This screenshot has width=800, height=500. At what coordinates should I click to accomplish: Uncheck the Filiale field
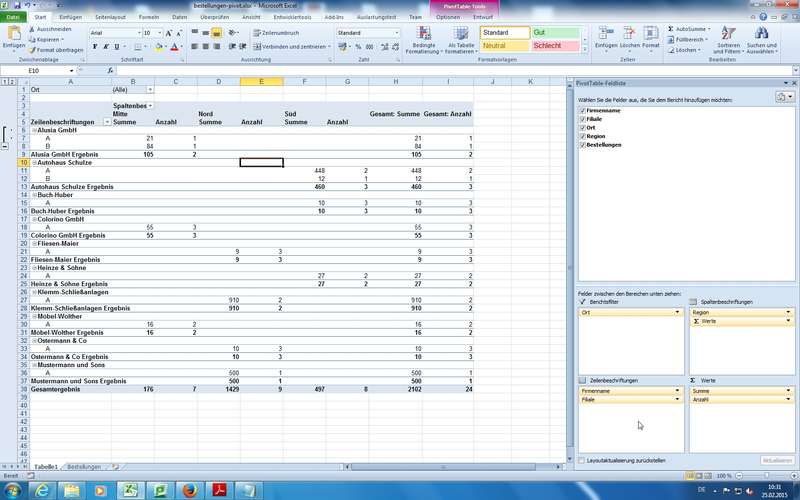pyautogui.click(x=582, y=119)
